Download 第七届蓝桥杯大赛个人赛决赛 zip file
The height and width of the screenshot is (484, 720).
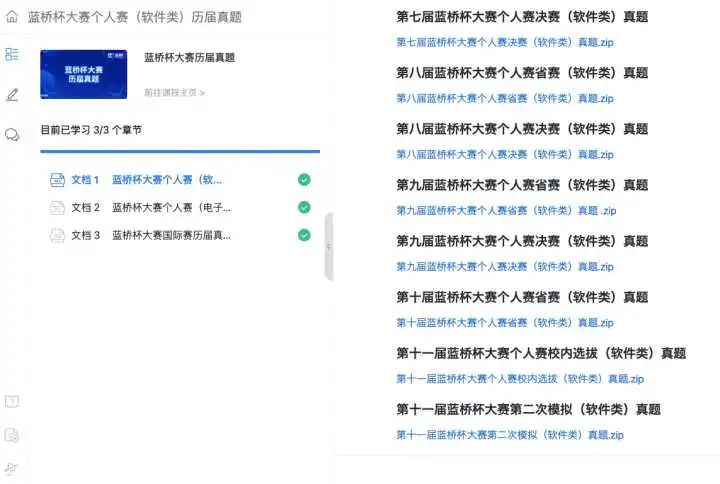click(505, 43)
